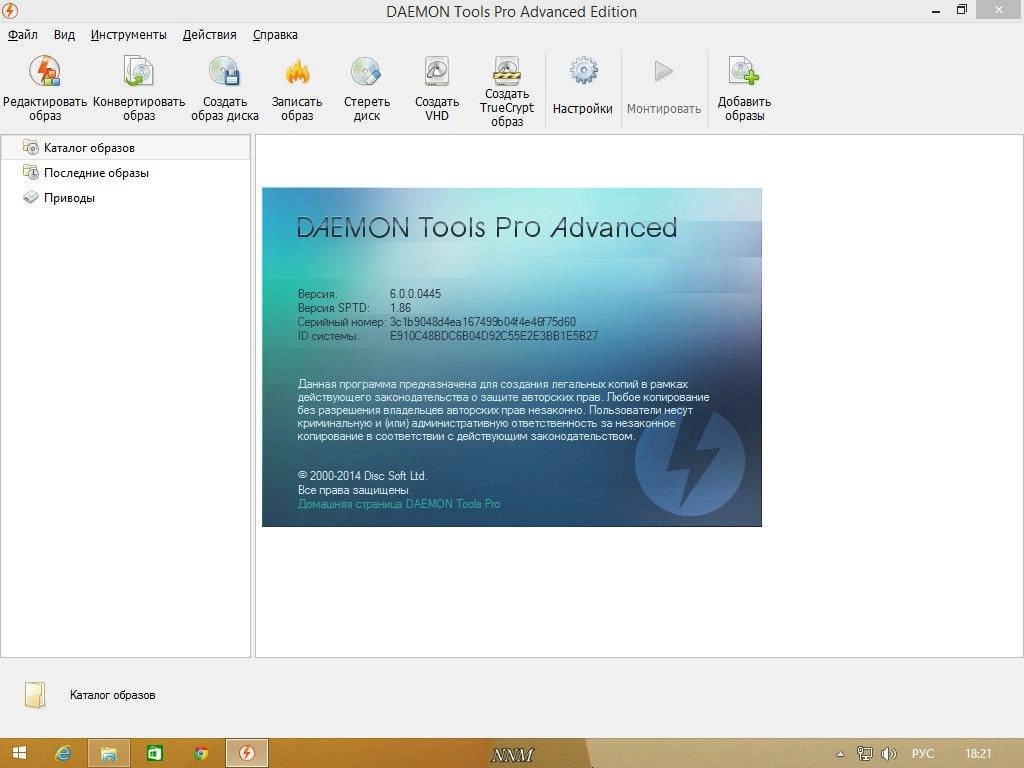1024x768 pixels.
Task: Select Каталог образов in the sidebar tree
Action: pos(126,148)
